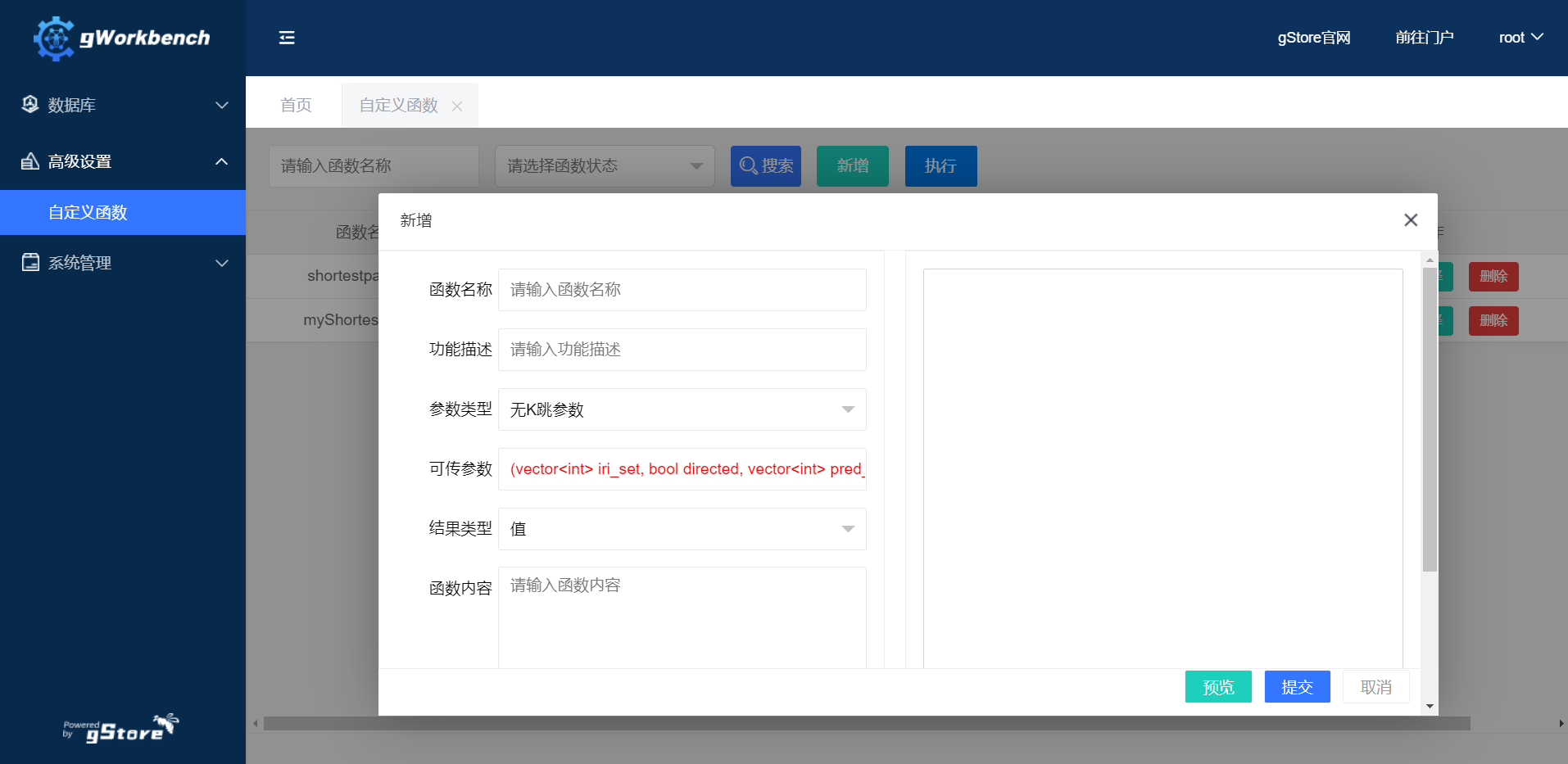Toggle the sidebar collapse hamburger icon
This screenshot has width=1568, height=764.
tap(287, 38)
